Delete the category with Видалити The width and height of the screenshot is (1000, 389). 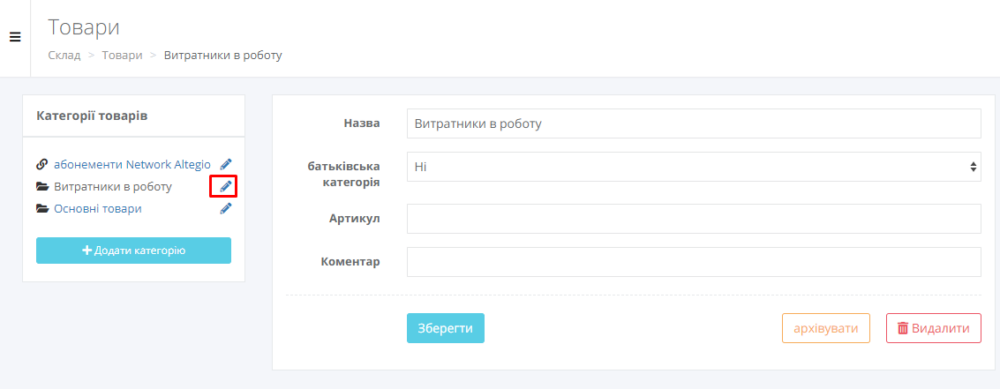934,328
